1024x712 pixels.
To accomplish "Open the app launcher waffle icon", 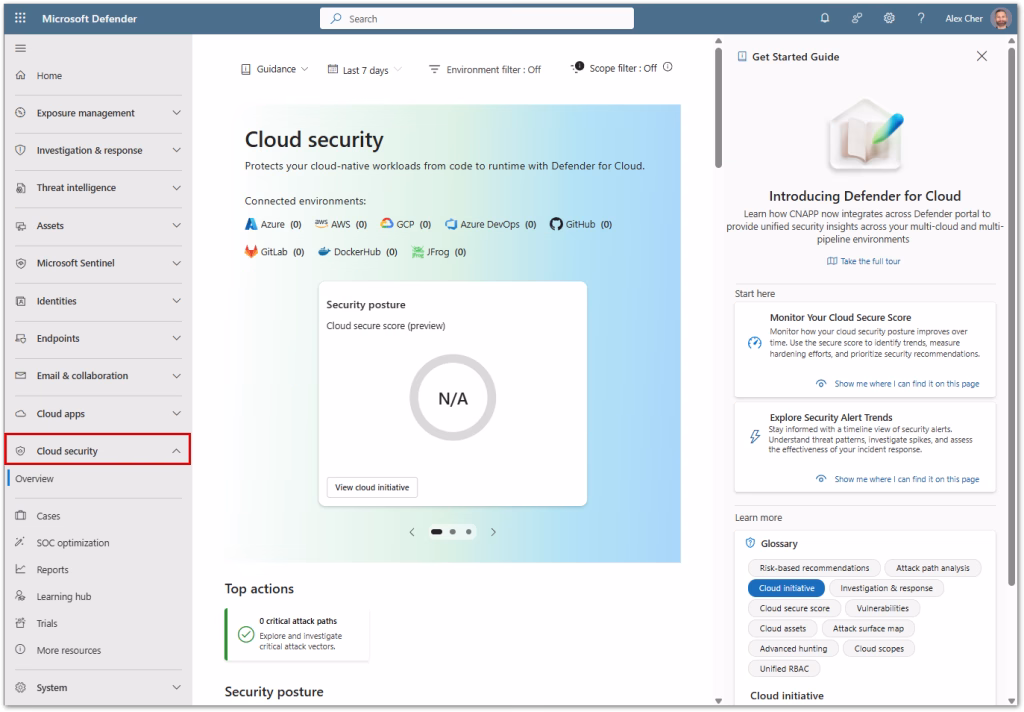I will (x=20, y=19).
